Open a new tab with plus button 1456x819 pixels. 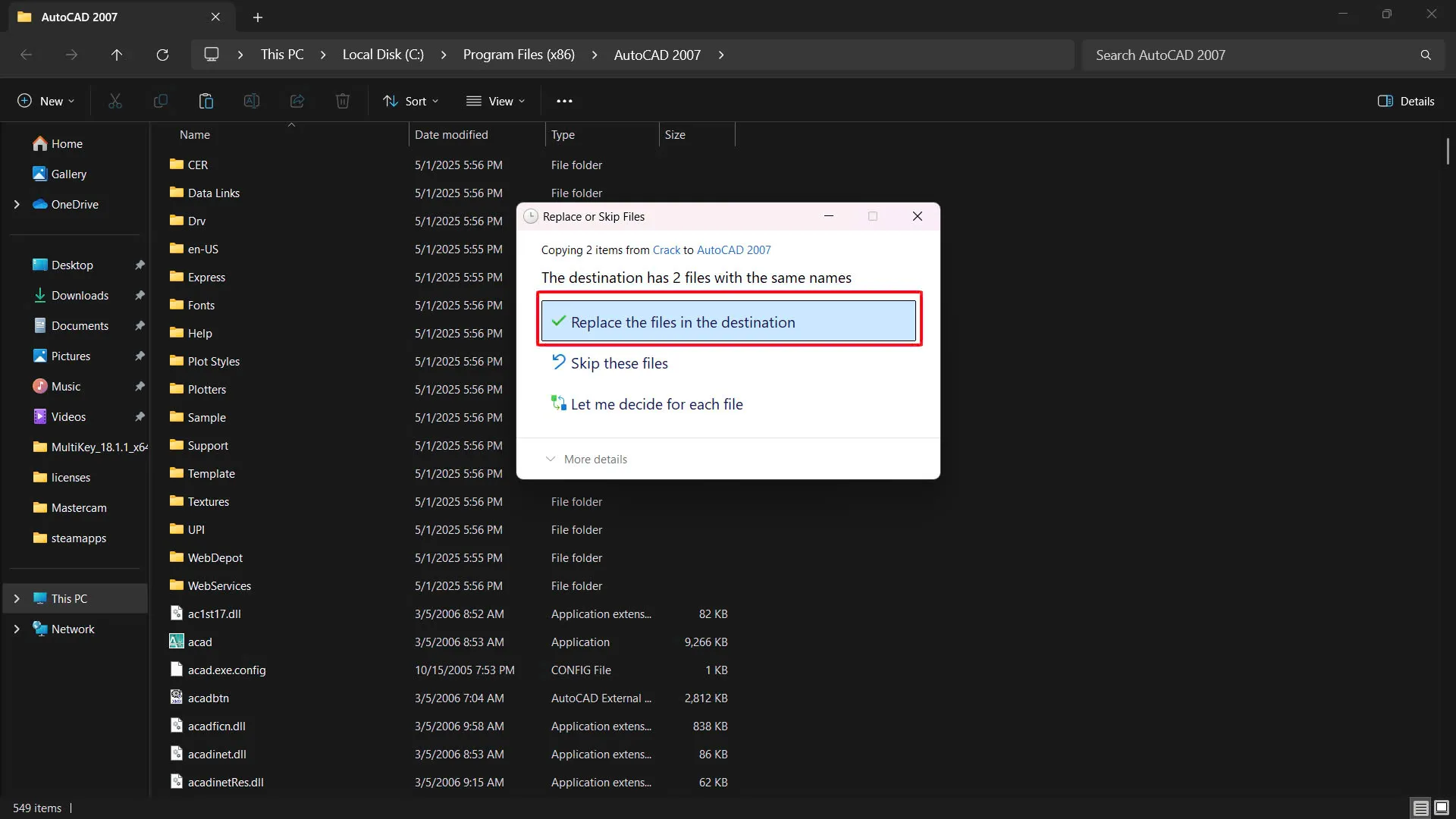(258, 17)
